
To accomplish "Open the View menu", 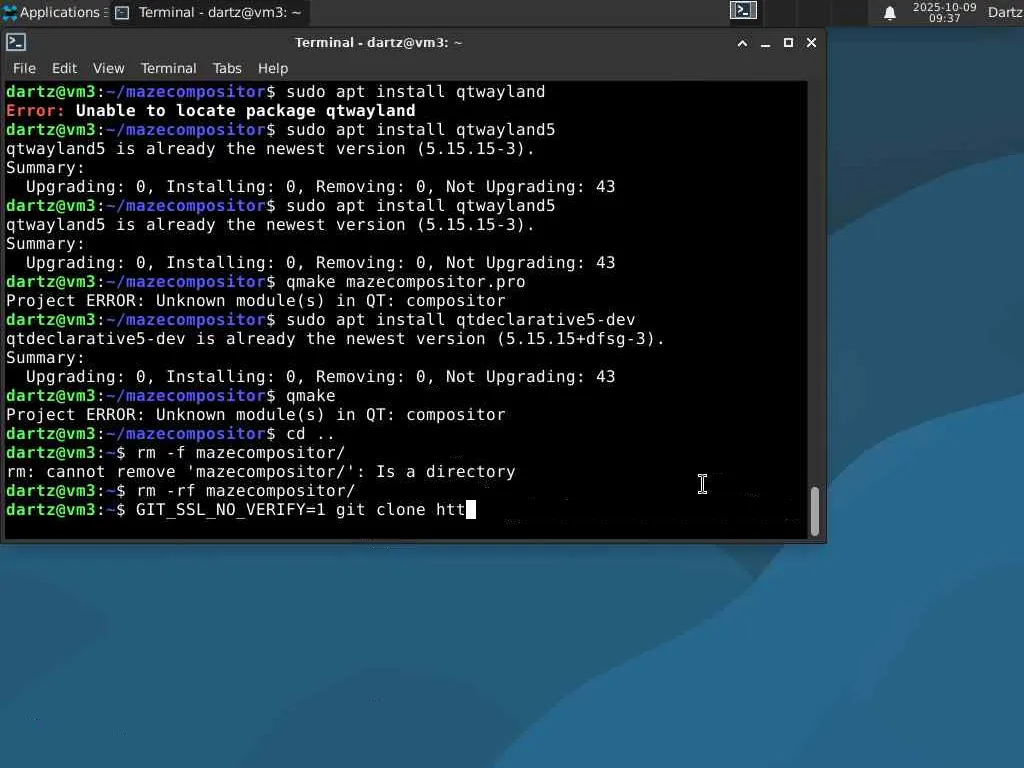I will (108, 68).
